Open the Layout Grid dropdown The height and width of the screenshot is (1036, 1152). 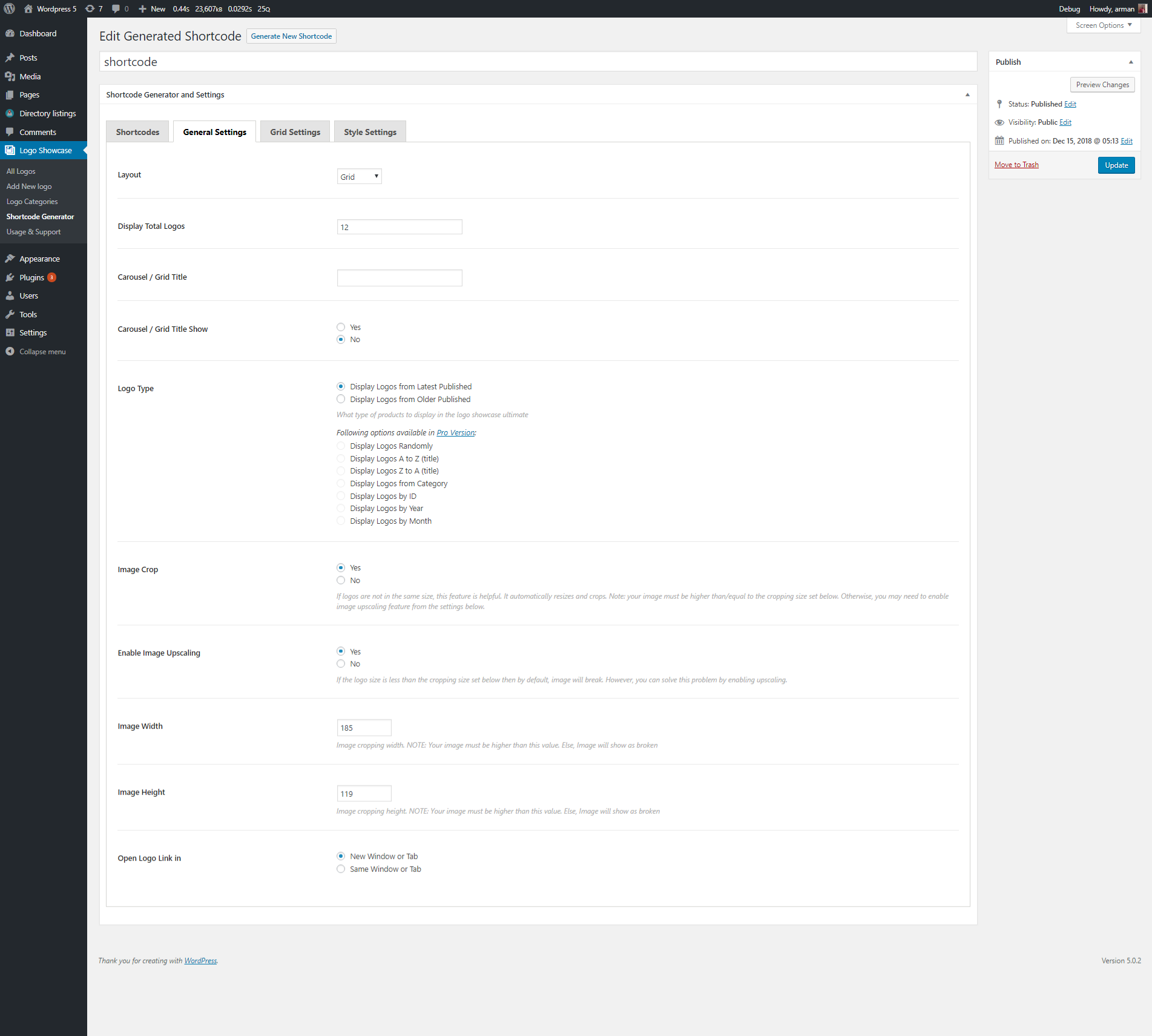pos(359,176)
